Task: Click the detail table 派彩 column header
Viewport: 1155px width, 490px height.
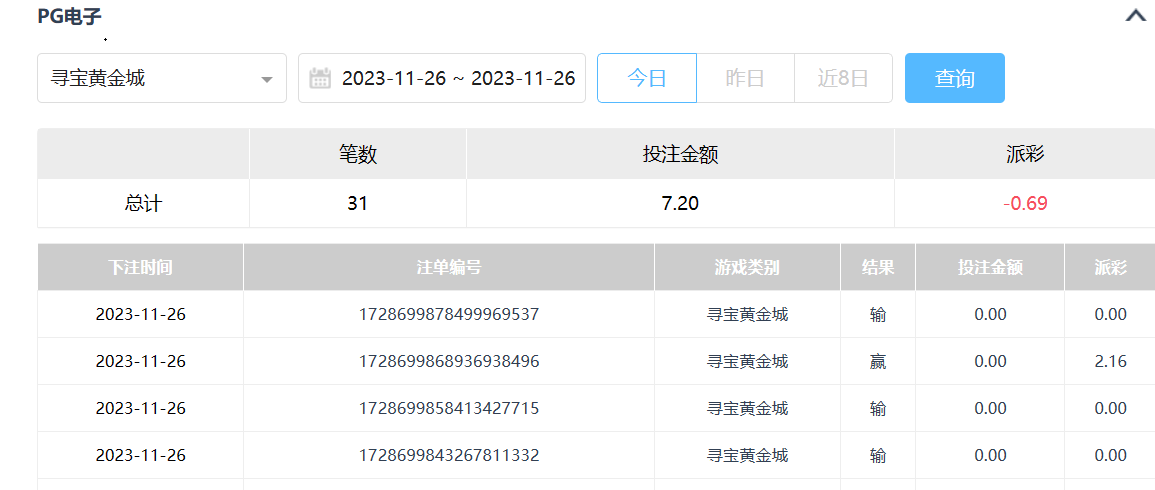Action: coord(1111,267)
